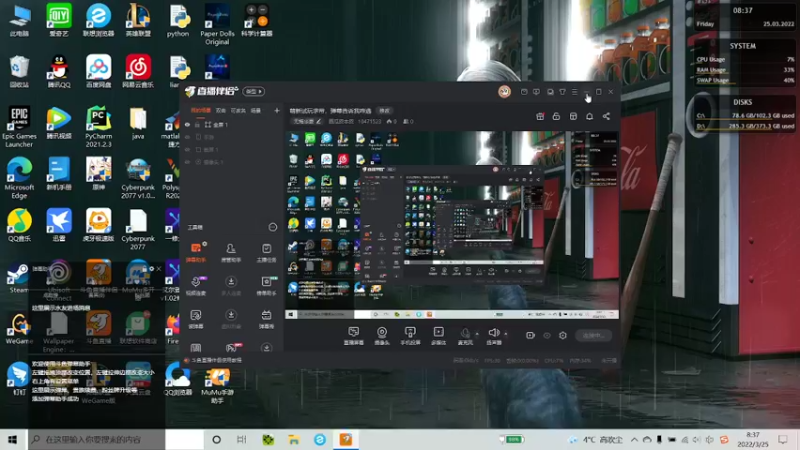Add 多媒体 media source
Viewport: 800px width, 450px height.
point(438,336)
